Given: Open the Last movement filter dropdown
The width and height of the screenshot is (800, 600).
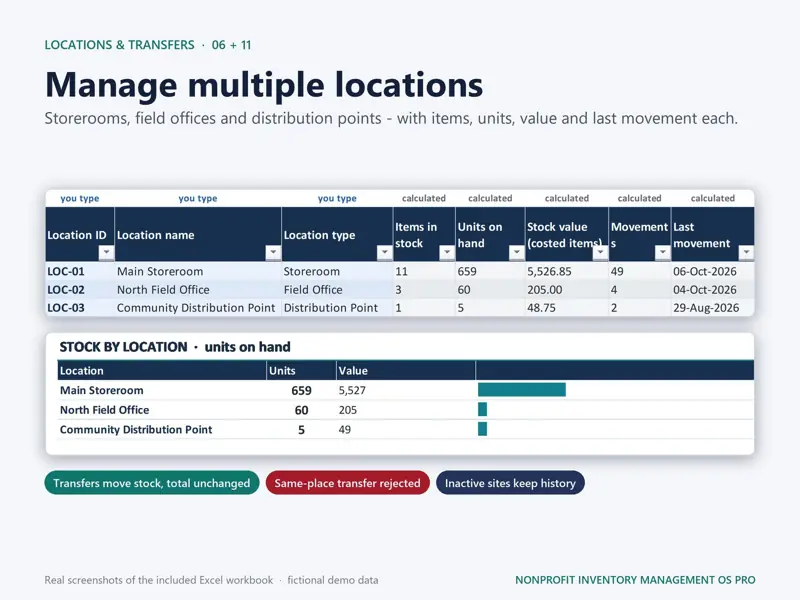Looking at the screenshot, I should point(746,252).
